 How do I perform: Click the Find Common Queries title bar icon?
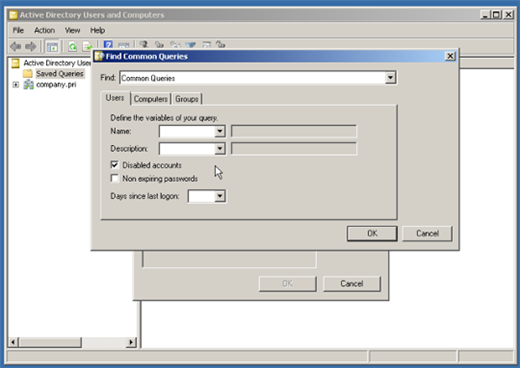99,56
